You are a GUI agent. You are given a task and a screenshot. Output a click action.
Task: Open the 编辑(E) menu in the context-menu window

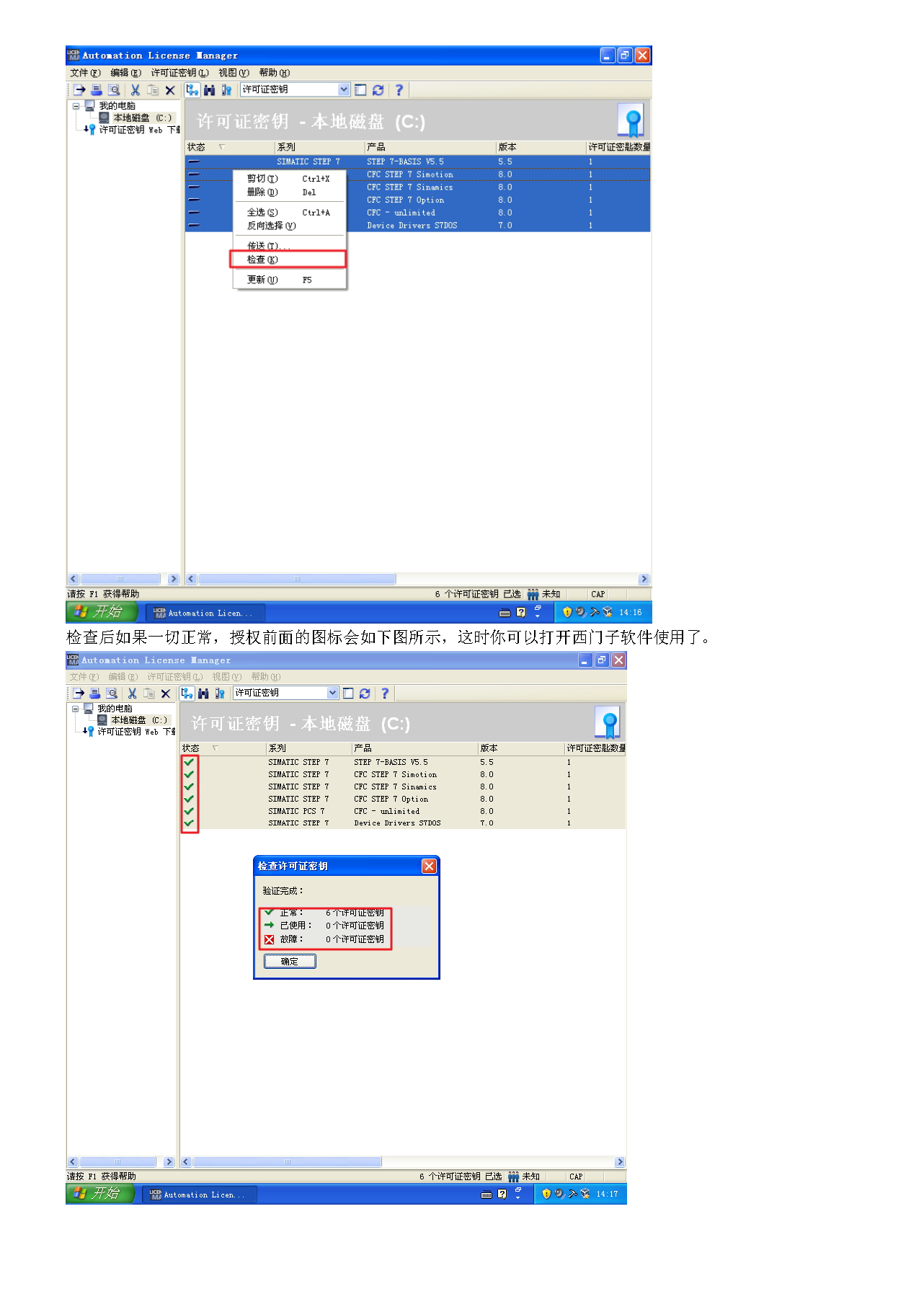coord(125,73)
